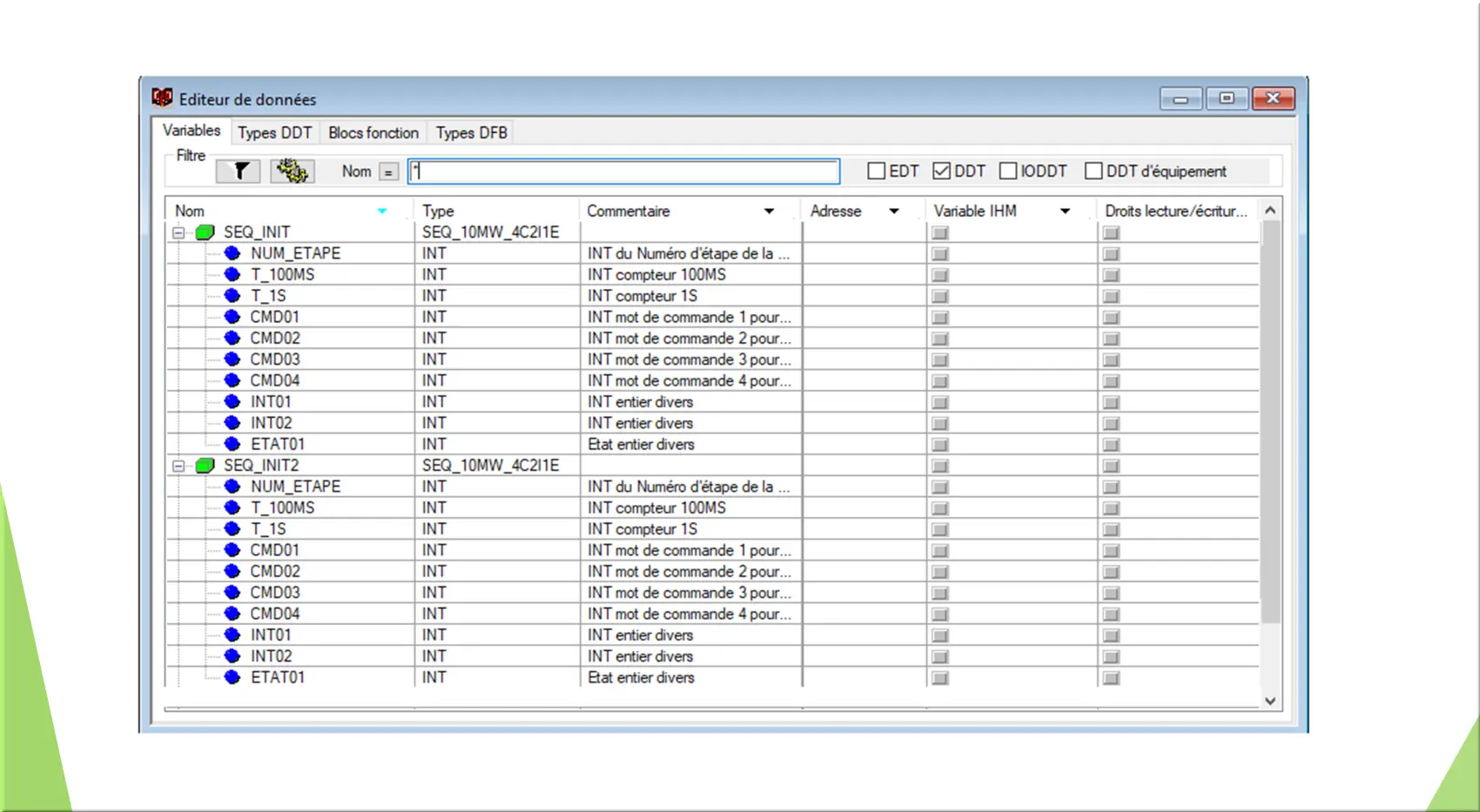Open the Blocs fonction tab
The image size is (1480, 812).
(x=373, y=132)
